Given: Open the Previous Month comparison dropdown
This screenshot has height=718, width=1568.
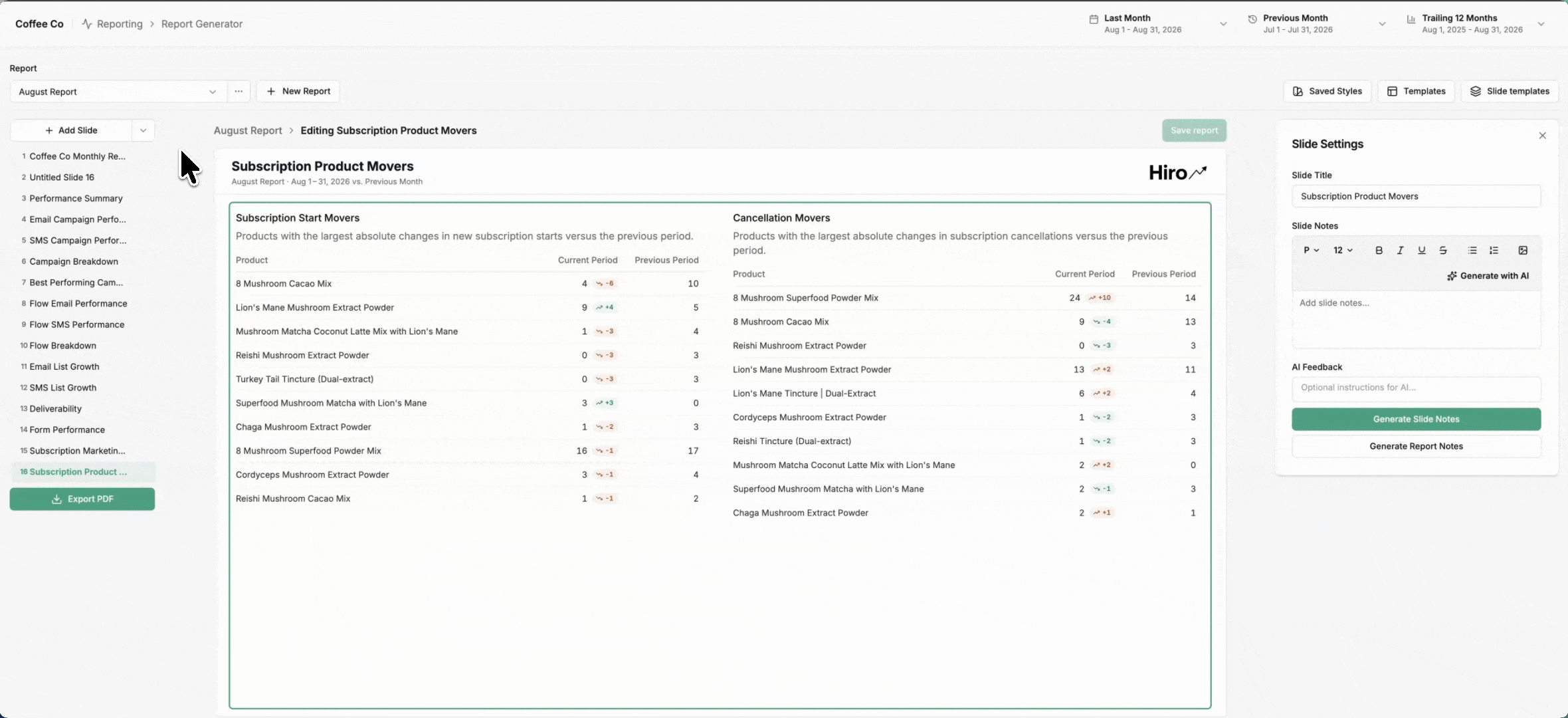Looking at the screenshot, I should [1317, 24].
